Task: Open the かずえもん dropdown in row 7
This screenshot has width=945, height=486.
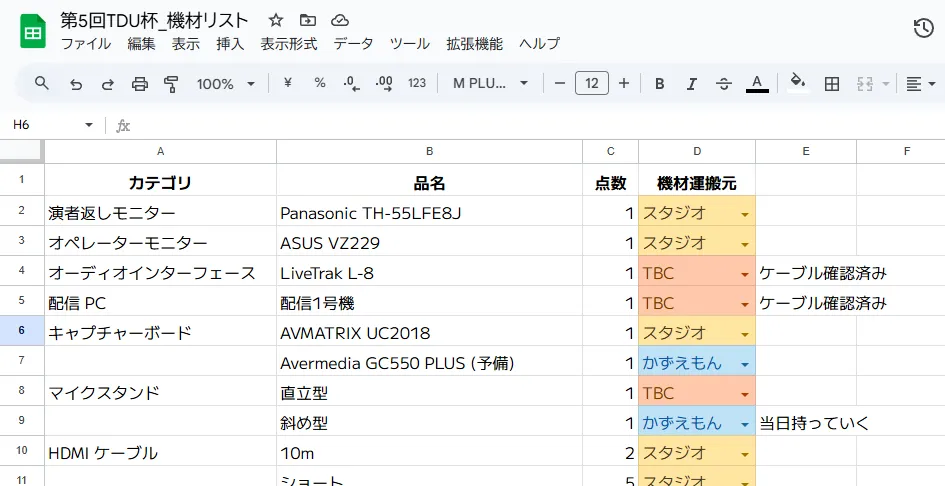Action: (745, 364)
